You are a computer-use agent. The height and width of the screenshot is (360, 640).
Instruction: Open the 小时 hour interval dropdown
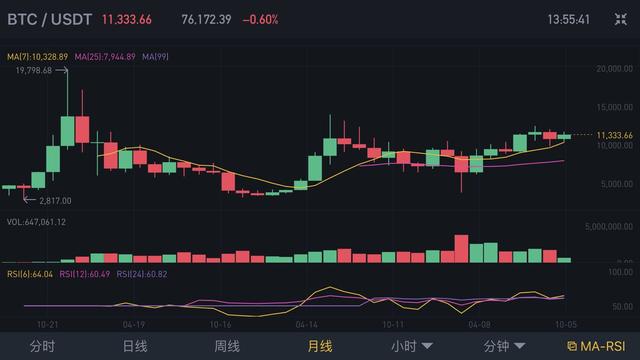tap(412, 347)
